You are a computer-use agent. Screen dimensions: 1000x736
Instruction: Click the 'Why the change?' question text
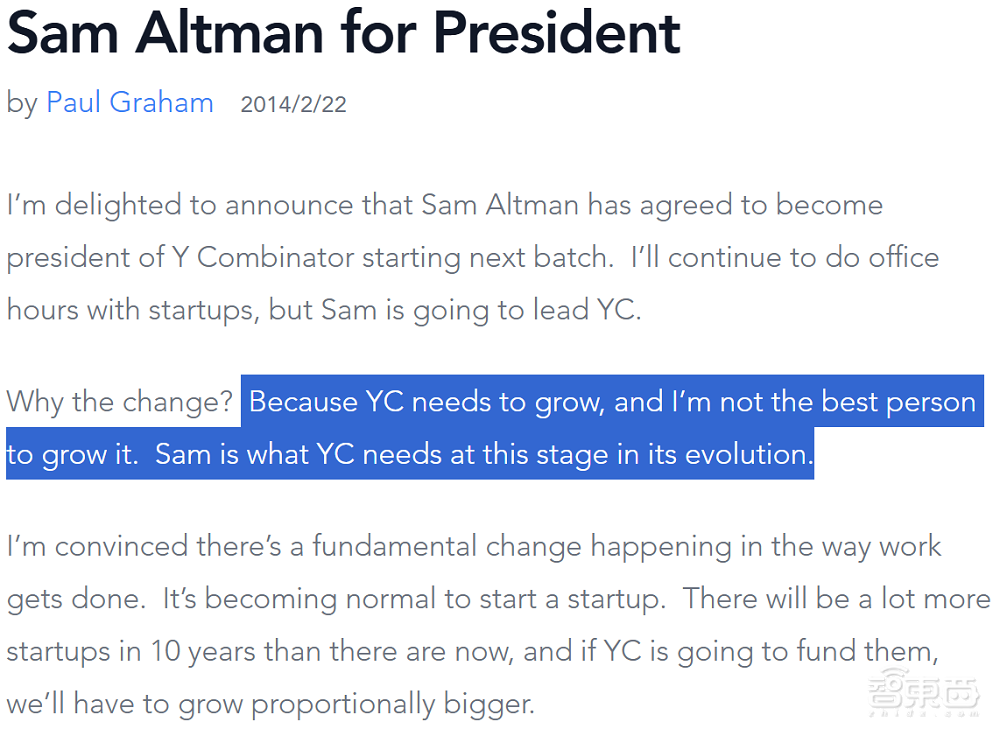(x=120, y=402)
